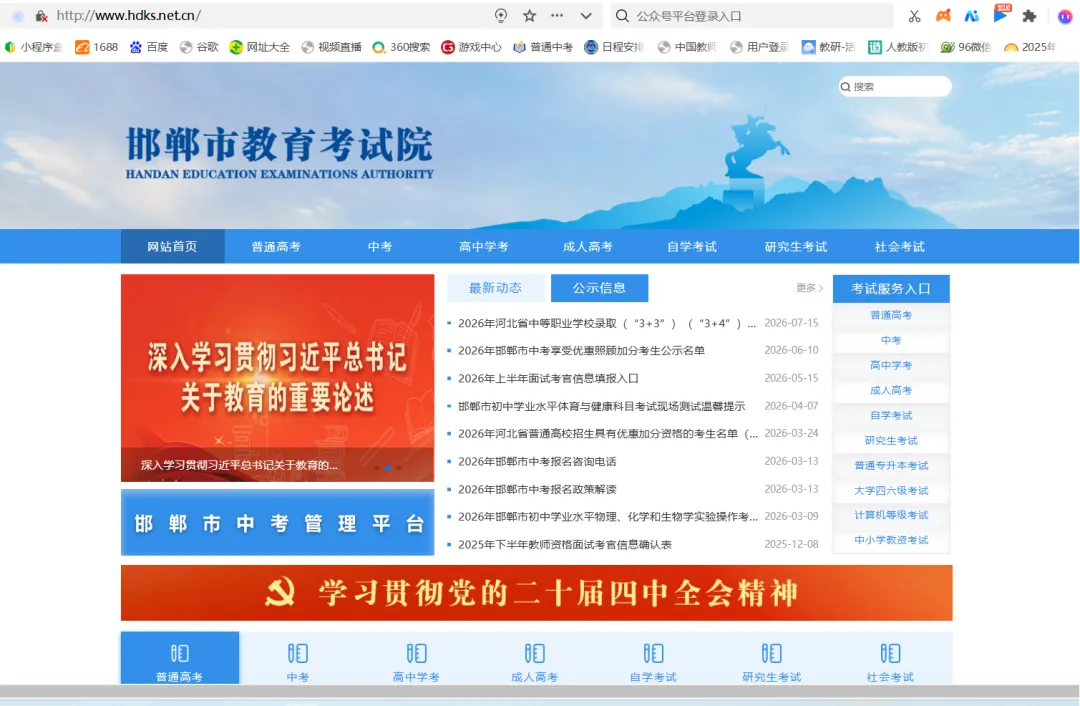
Task: Open the 360搜索 bookmark
Action: (x=401, y=47)
